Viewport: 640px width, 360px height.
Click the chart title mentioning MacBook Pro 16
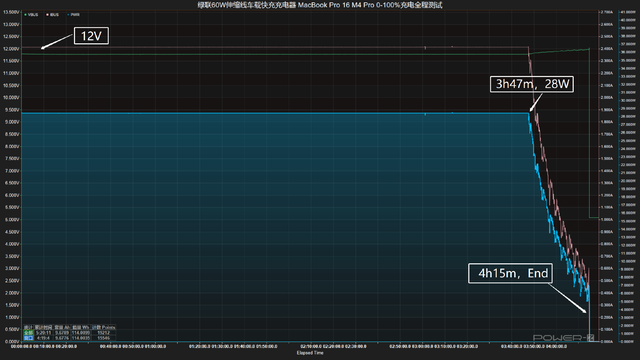[x=320, y=5]
